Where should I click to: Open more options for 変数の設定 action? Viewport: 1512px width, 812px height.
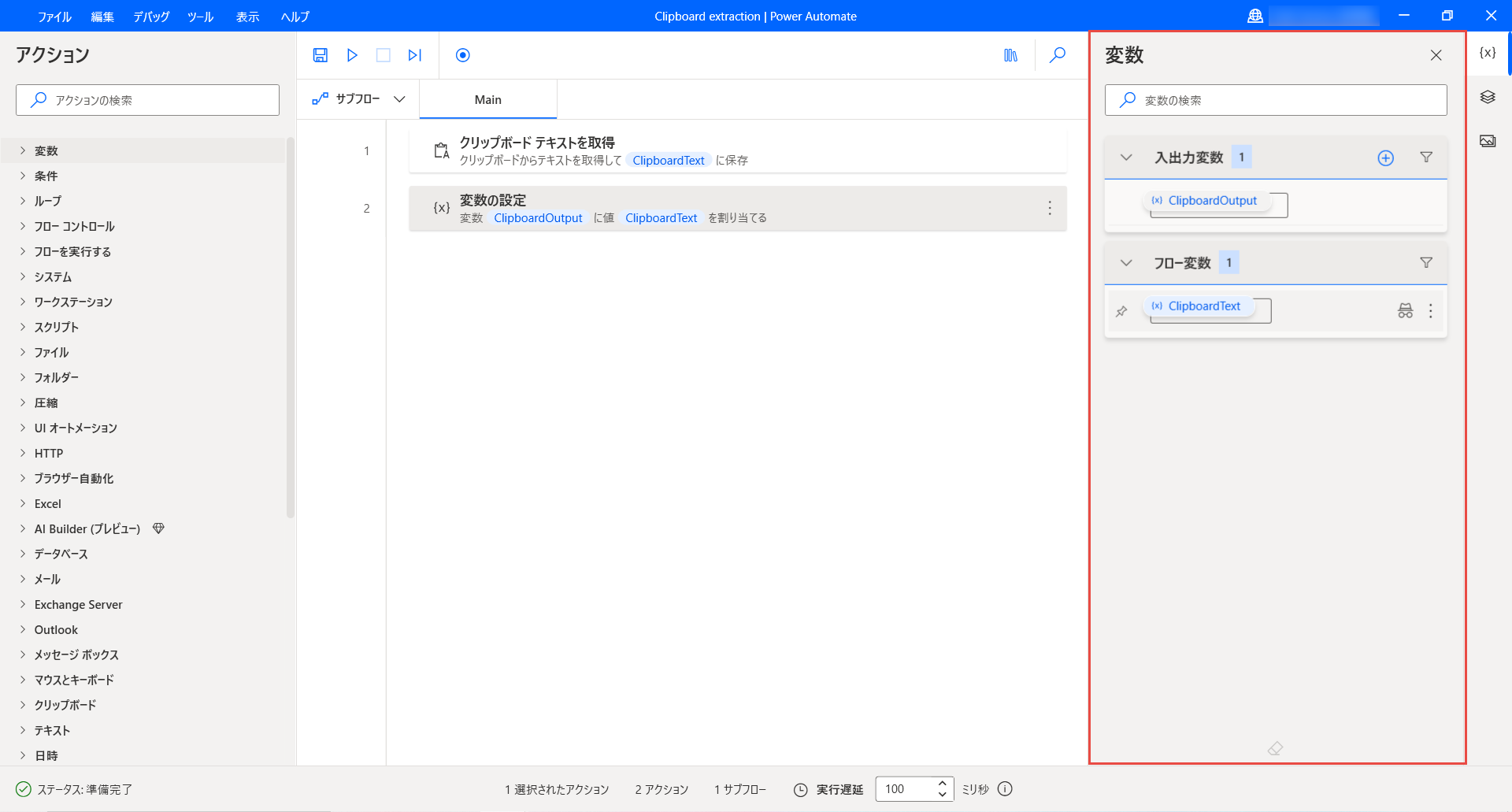pyautogui.click(x=1050, y=208)
